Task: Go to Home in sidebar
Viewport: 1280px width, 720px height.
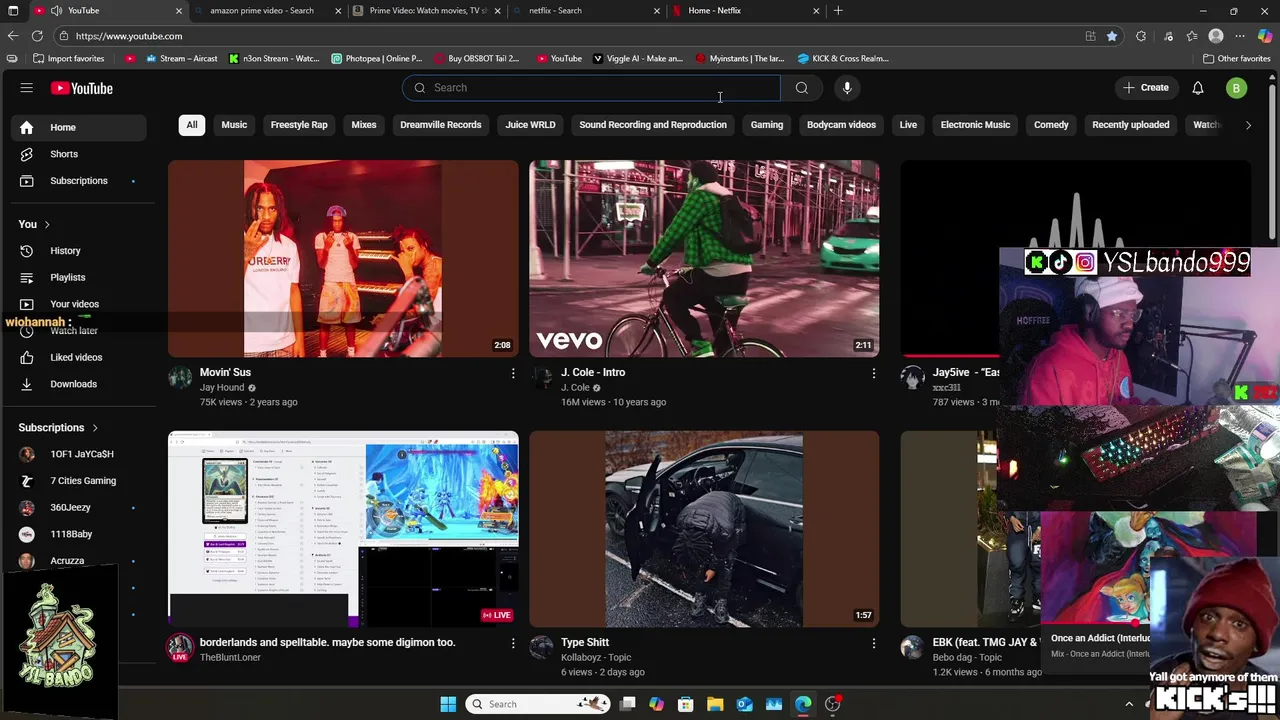Action: pos(78,127)
